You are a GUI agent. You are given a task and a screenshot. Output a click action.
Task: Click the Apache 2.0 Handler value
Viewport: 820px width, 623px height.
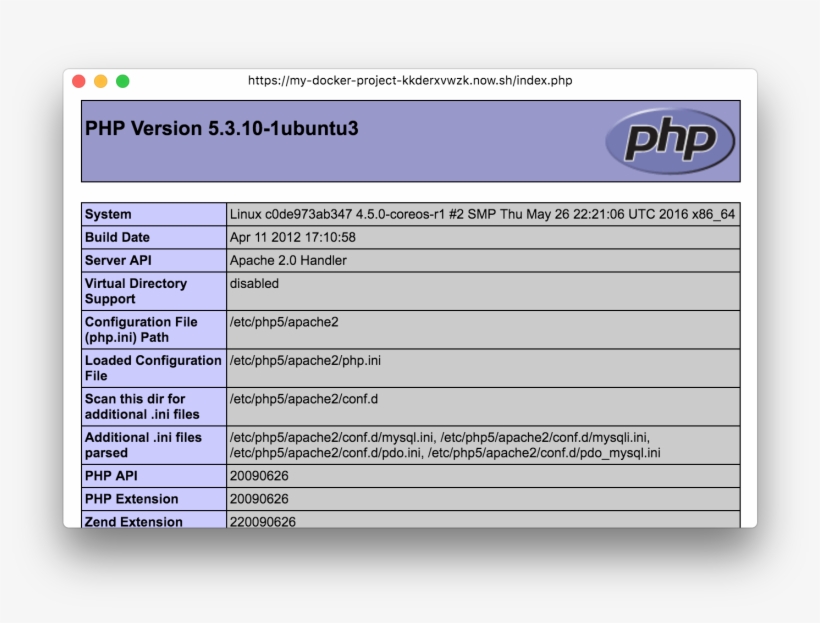click(x=288, y=260)
